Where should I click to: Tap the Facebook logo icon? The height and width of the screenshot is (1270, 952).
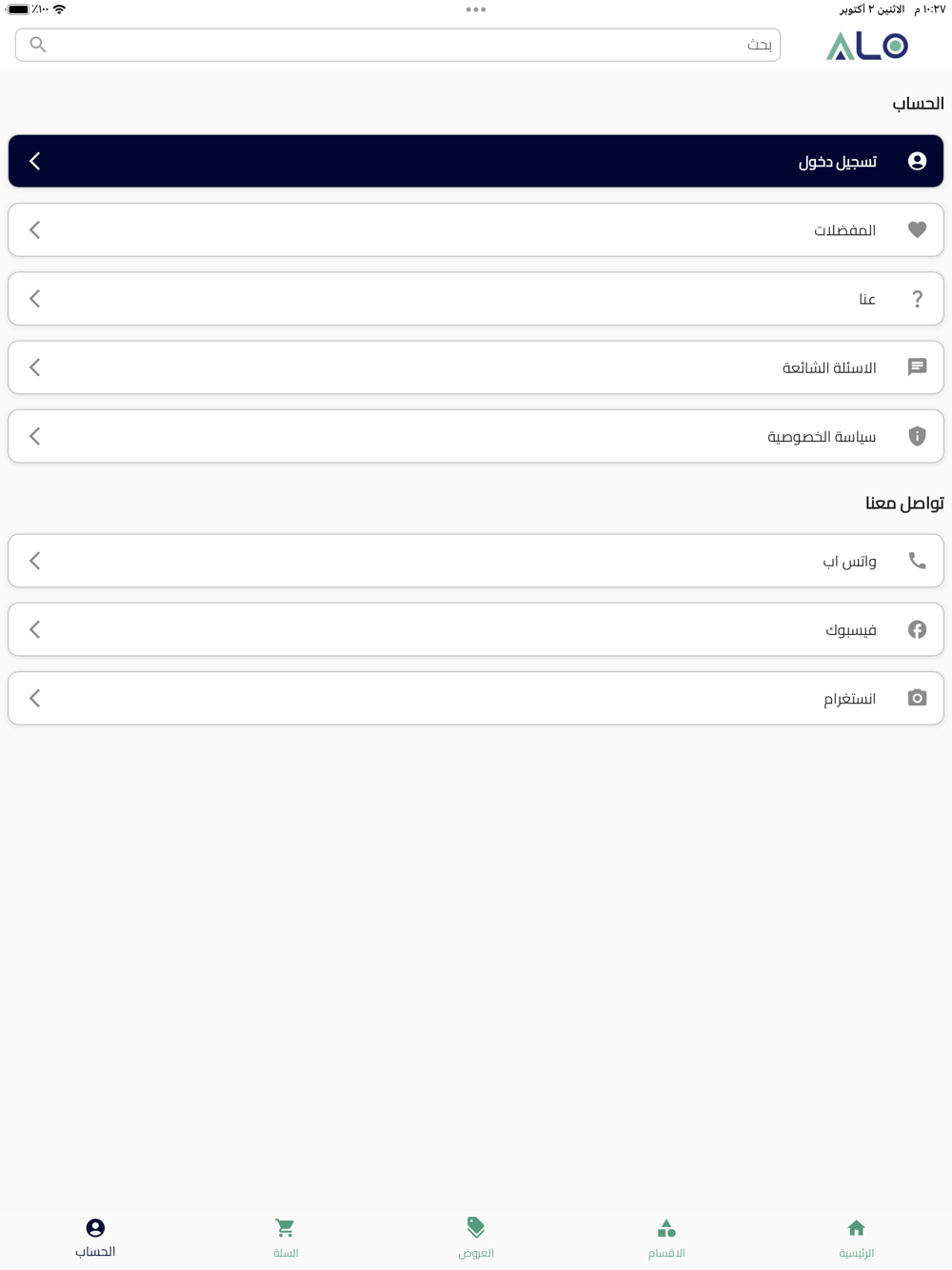point(917,629)
